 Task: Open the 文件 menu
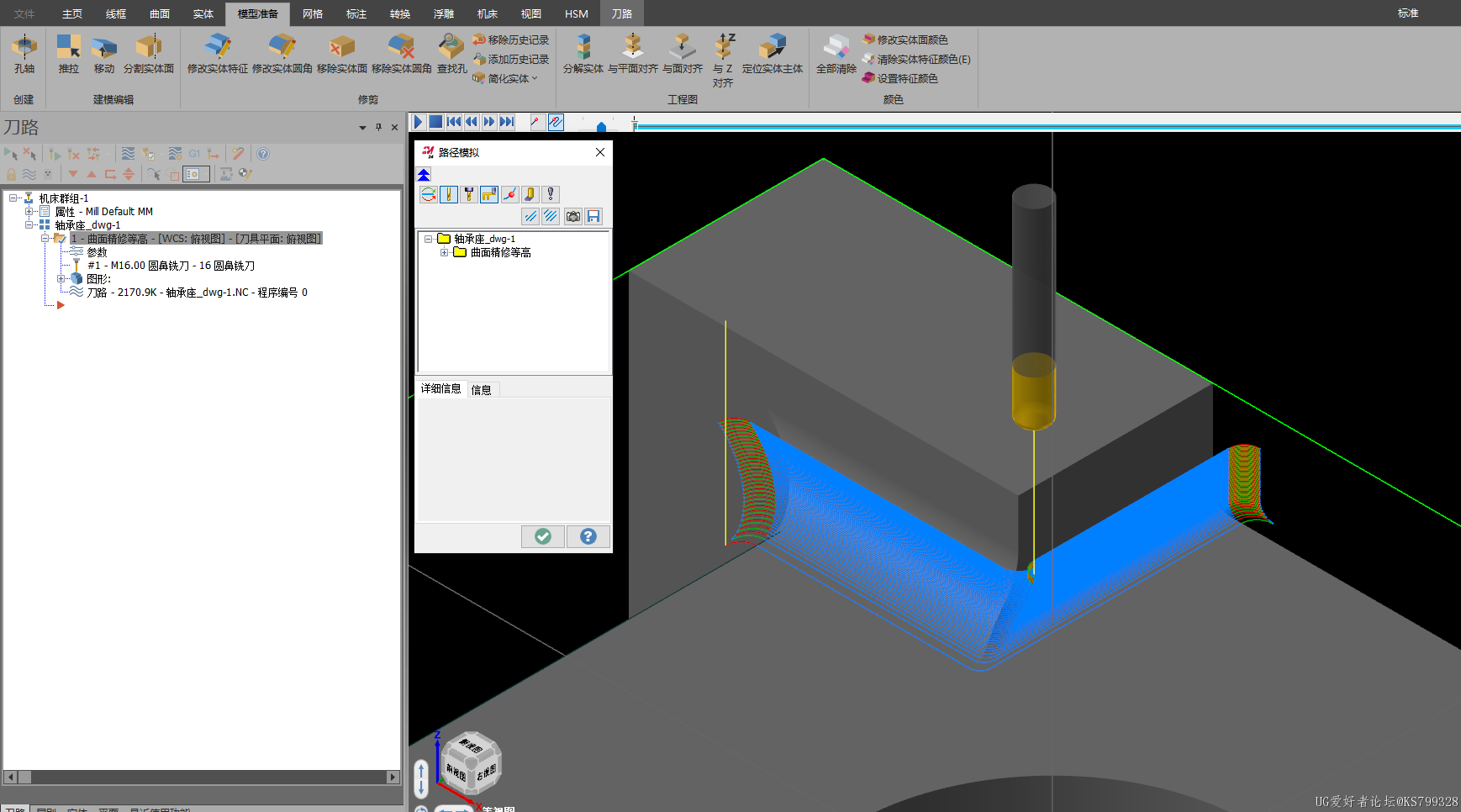click(x=25, y=13)
